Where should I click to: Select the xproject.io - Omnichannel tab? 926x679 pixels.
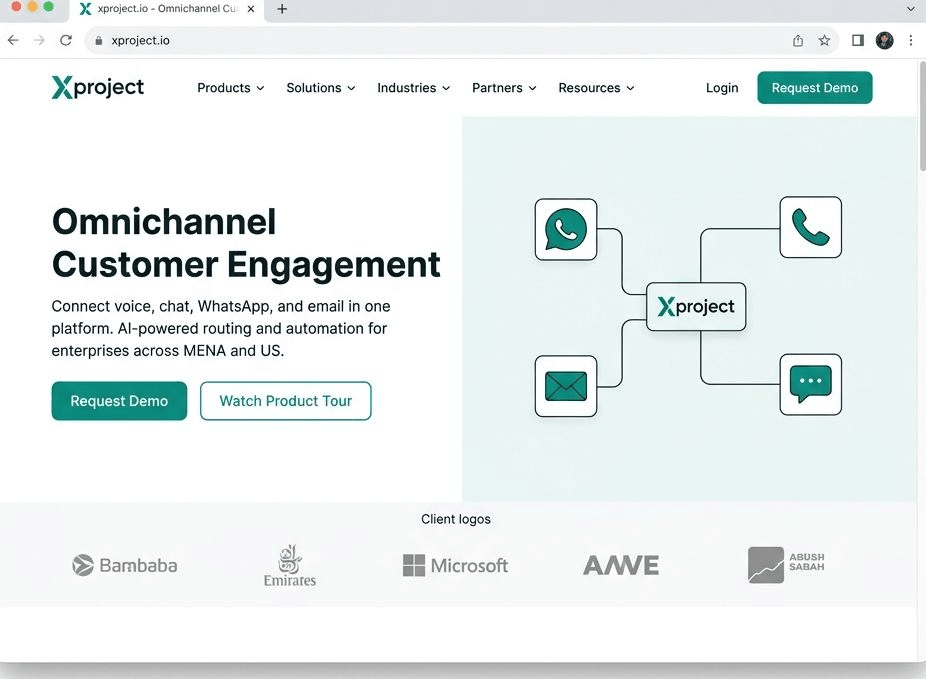(x=167, y=9)
